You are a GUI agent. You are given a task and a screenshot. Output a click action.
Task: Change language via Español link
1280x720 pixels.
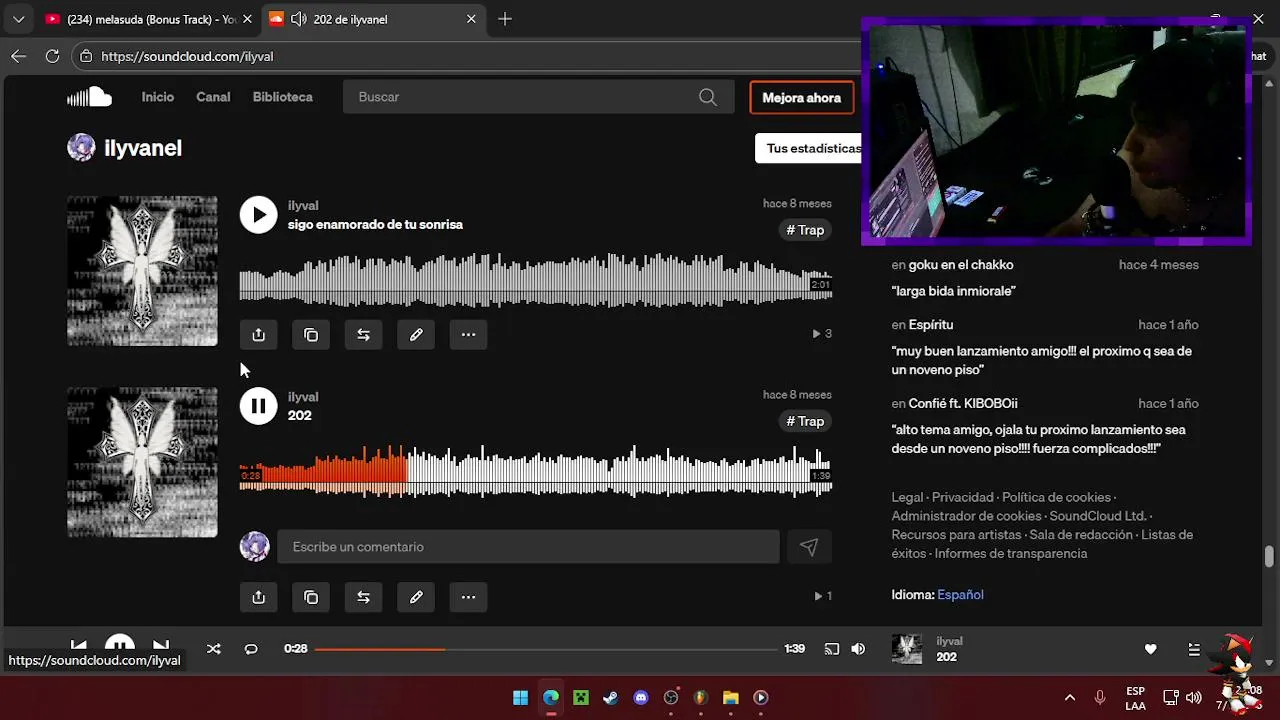[x=960, y=595]
